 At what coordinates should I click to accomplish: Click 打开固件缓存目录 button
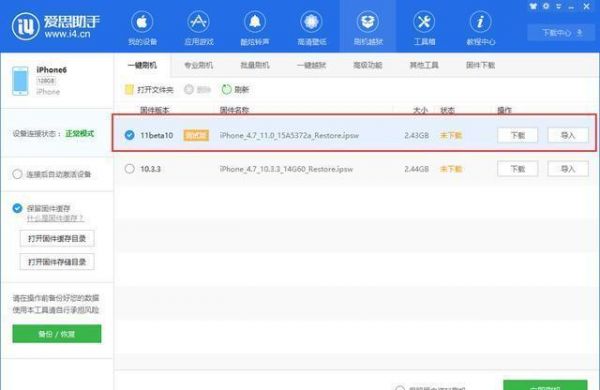point(57,239)
